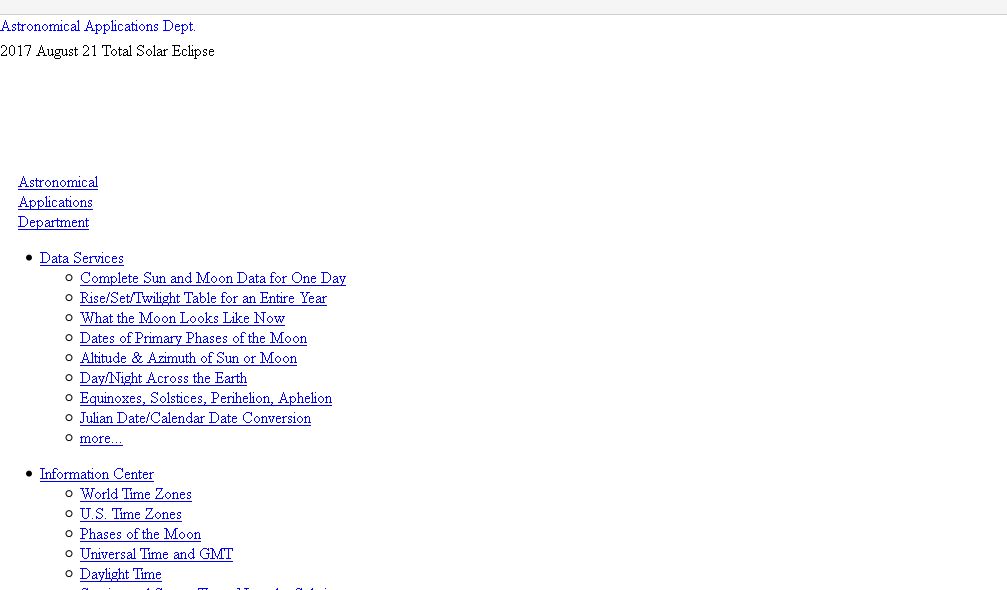View Day/Night Across the Earth page
1007x590 pixels.
163,378
